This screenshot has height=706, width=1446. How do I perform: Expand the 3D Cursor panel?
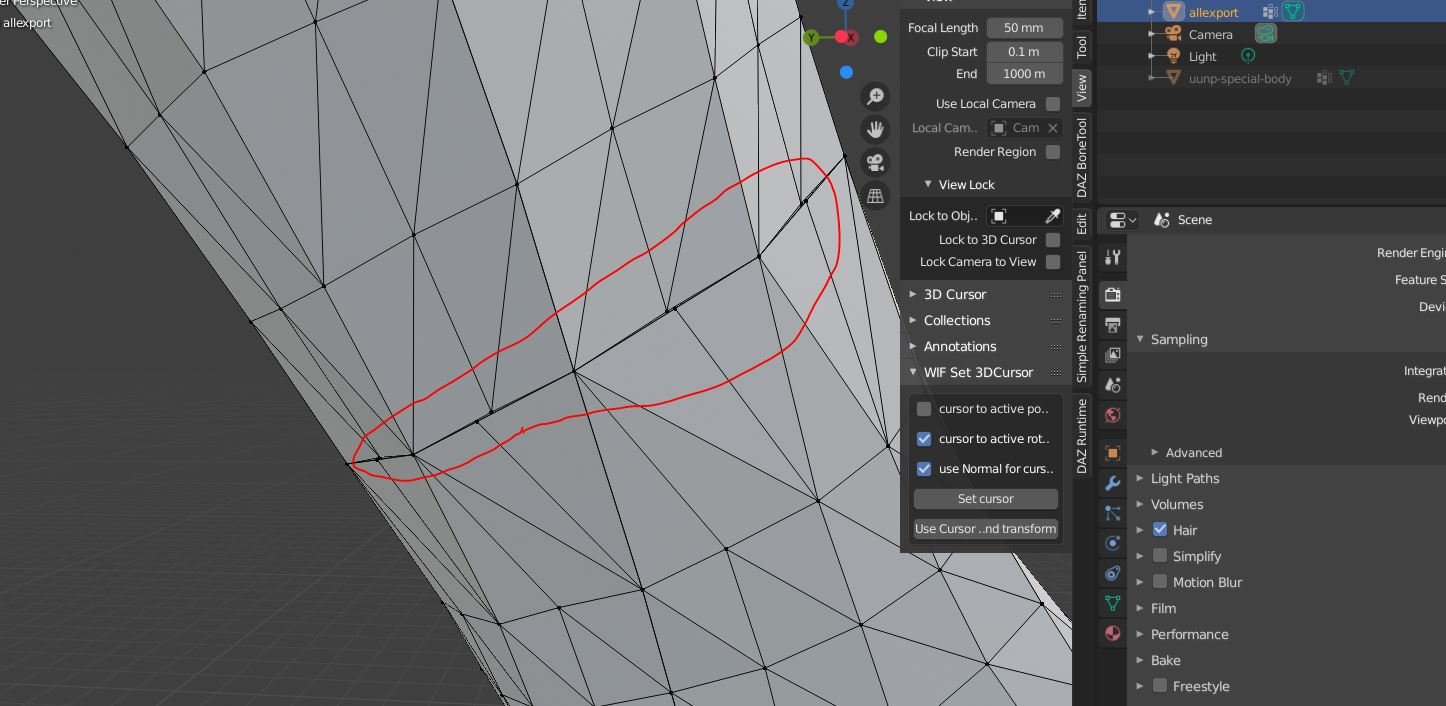pos(913,294)
